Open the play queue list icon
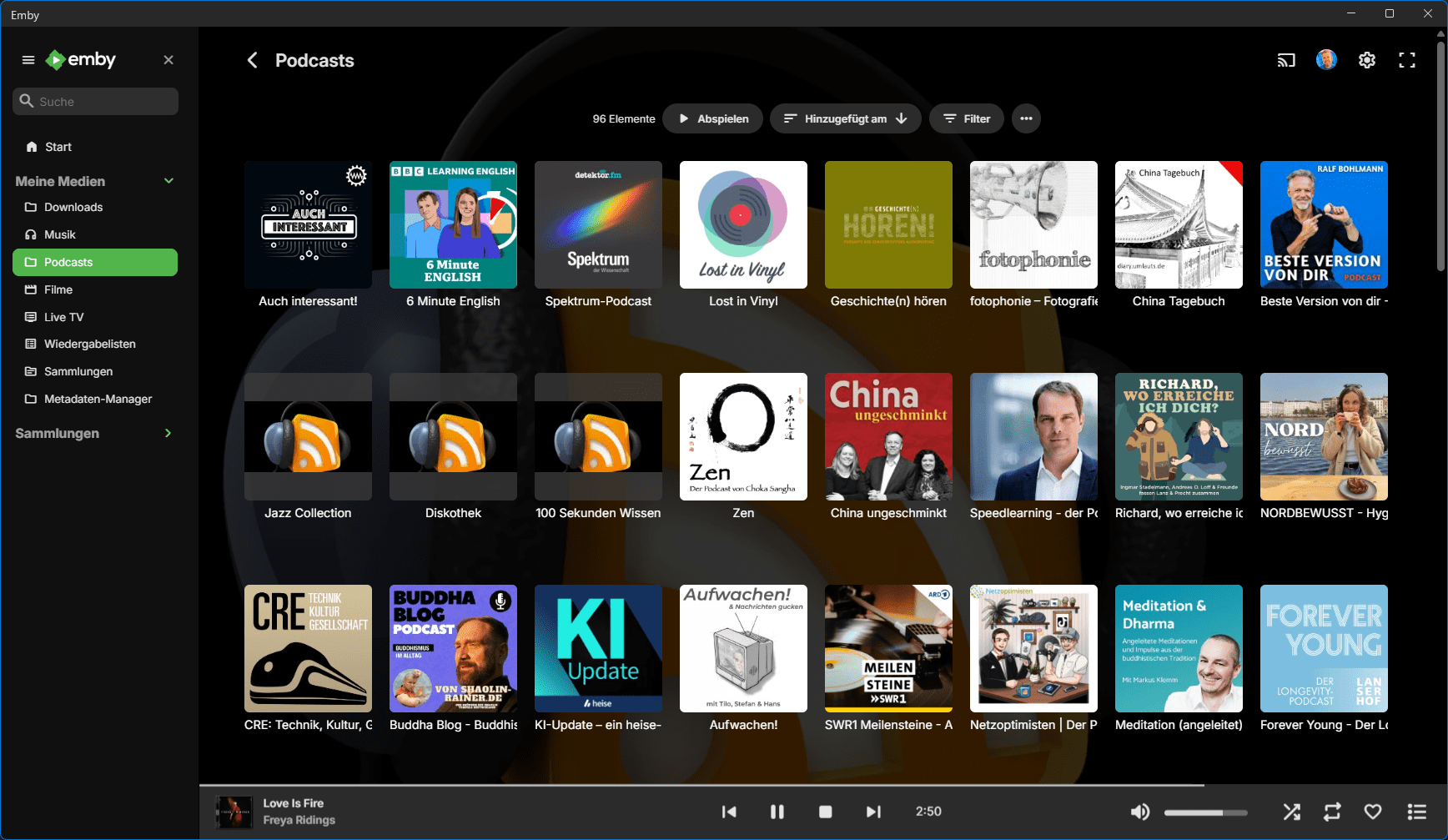Screen dimensions: 1448x840 tap(1416, 812)
